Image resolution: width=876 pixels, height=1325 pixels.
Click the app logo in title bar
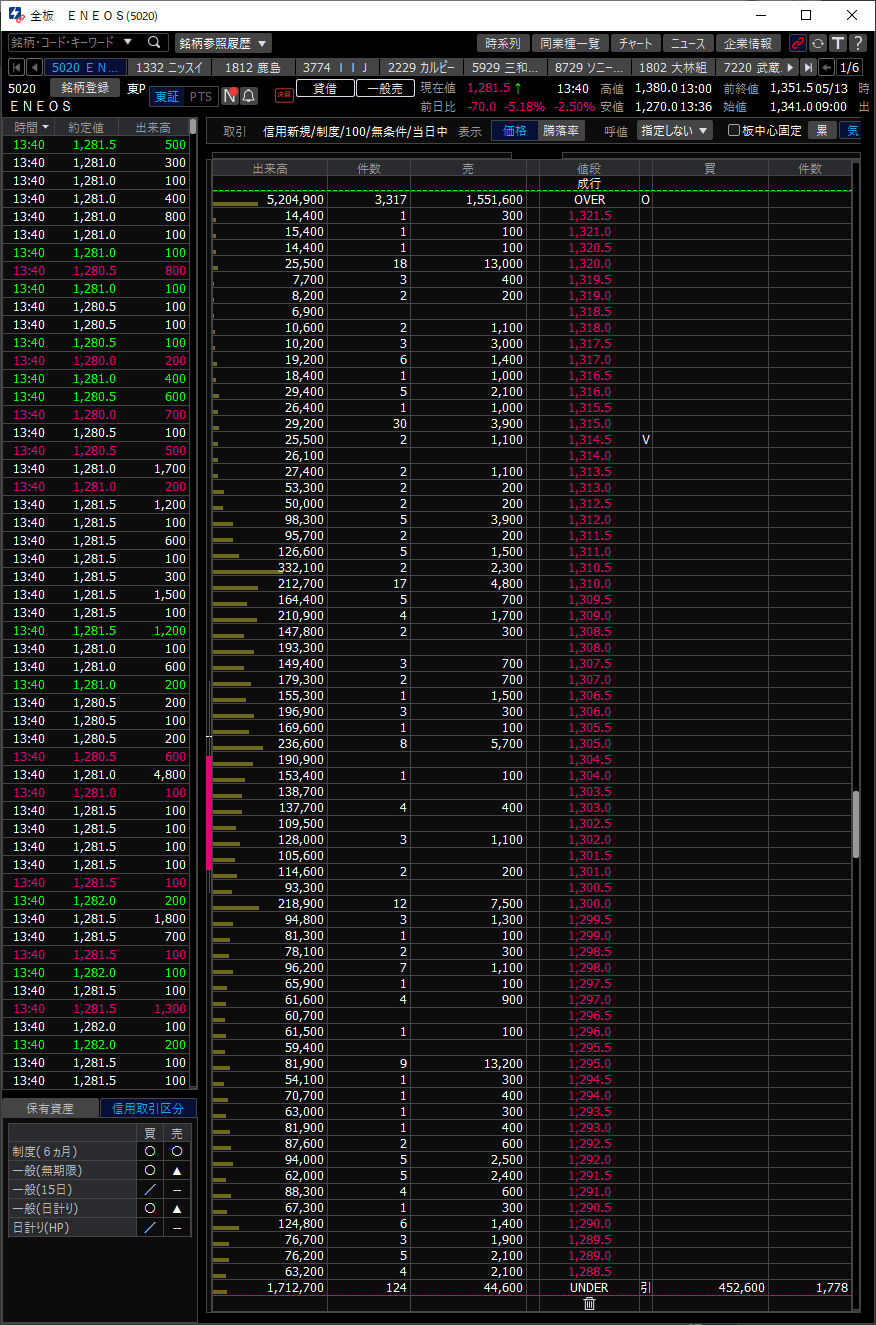16,16
